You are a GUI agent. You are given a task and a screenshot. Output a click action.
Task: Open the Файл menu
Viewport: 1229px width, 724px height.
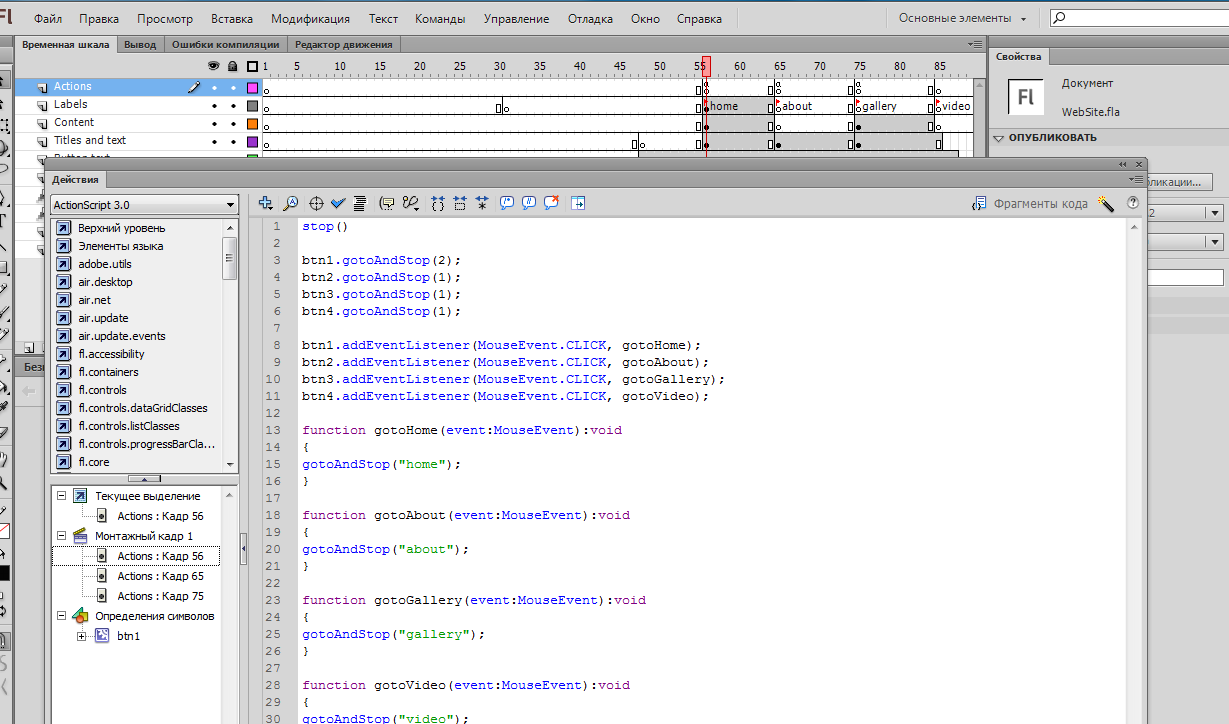pos(48,18)
